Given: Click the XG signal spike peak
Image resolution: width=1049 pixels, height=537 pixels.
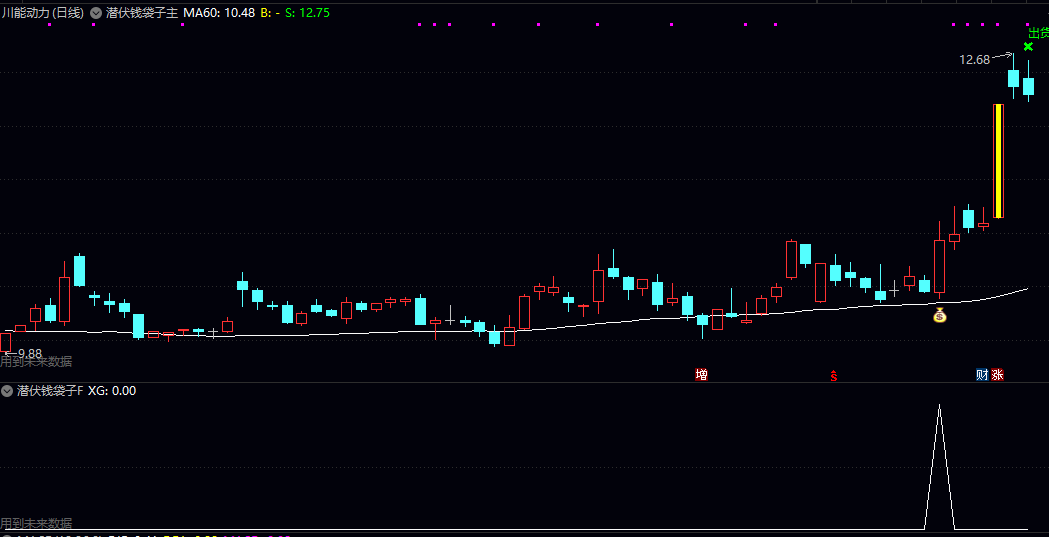Looking at the screenshot, I should pos(939,405).
